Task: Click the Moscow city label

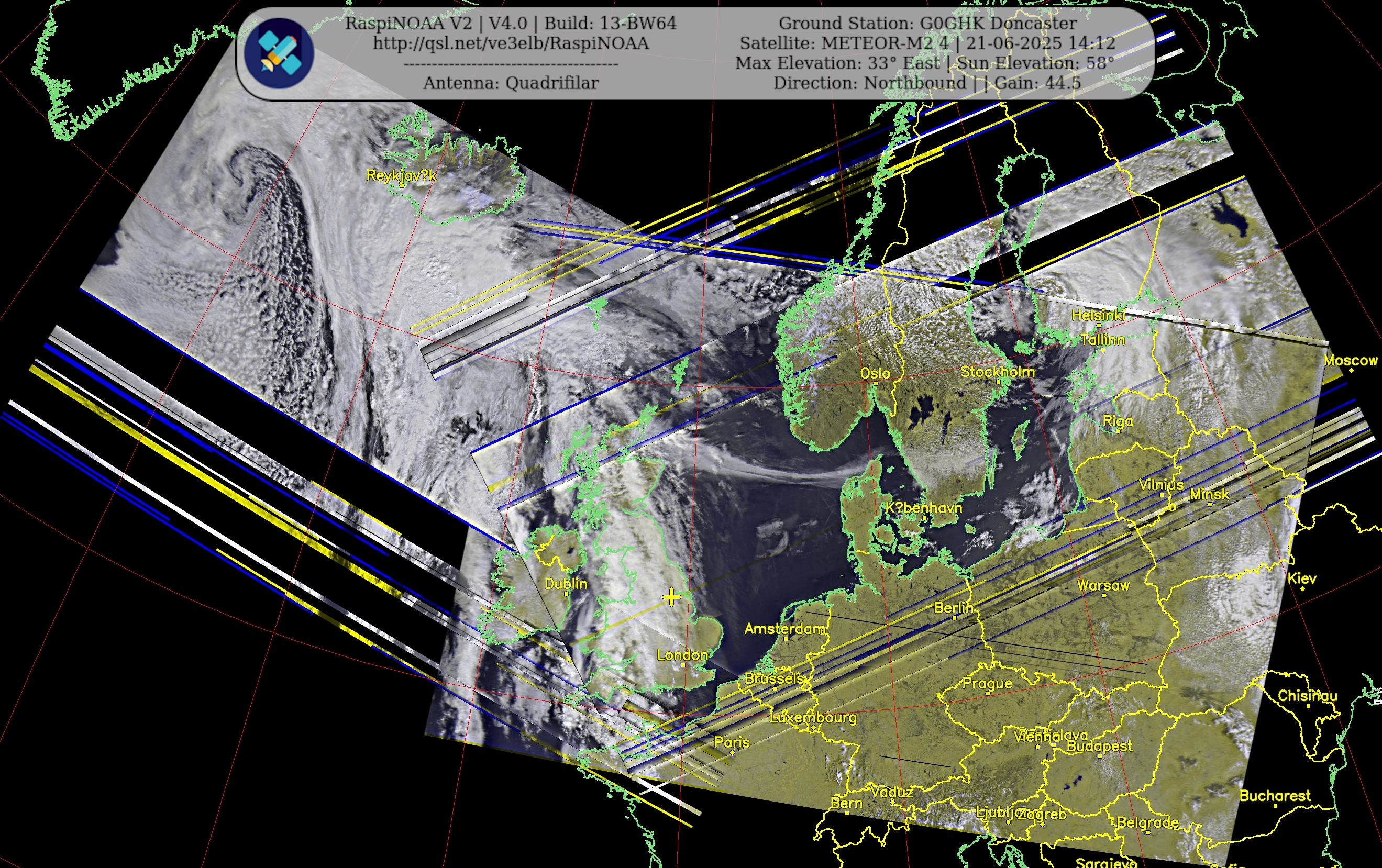Action: (1351, 360)
